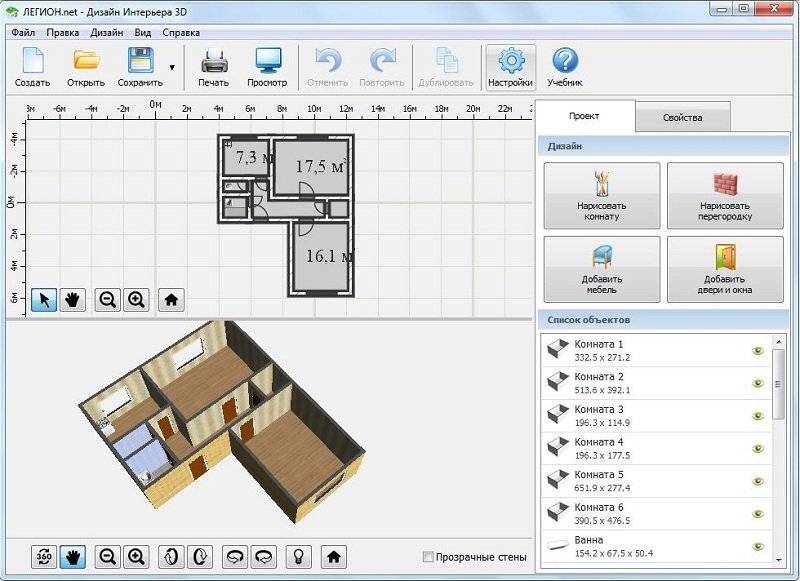Toggle visibility of Комната 5

758,481
